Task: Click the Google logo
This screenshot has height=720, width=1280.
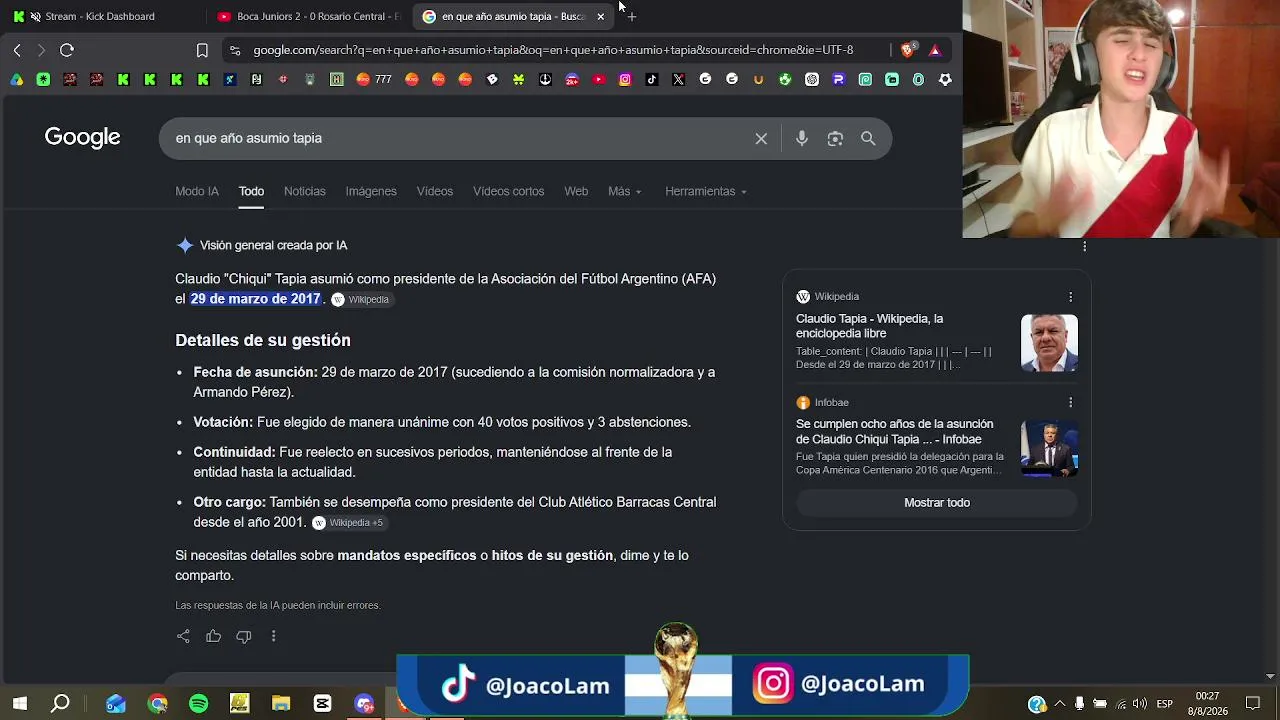Action: [82, 138]
